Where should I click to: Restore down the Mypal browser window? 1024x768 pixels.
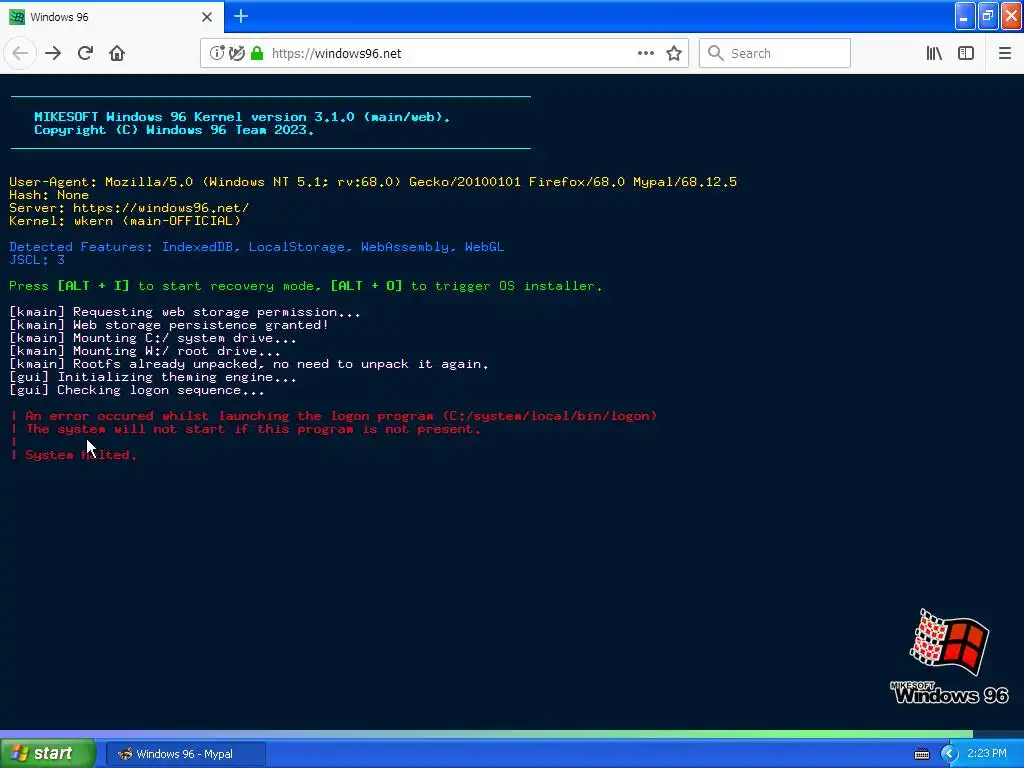988,16
